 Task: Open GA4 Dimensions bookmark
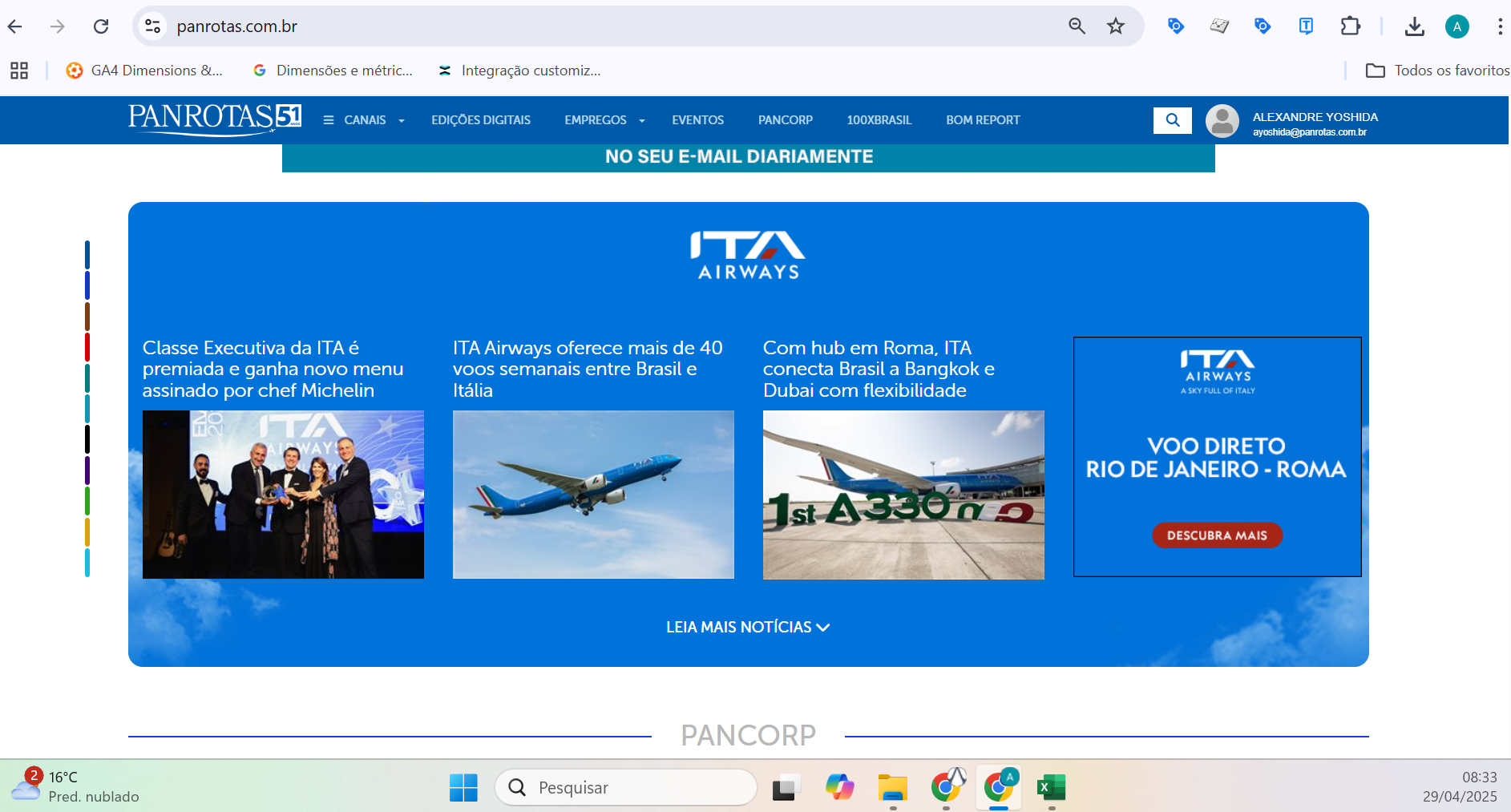(x=144, y=71)
